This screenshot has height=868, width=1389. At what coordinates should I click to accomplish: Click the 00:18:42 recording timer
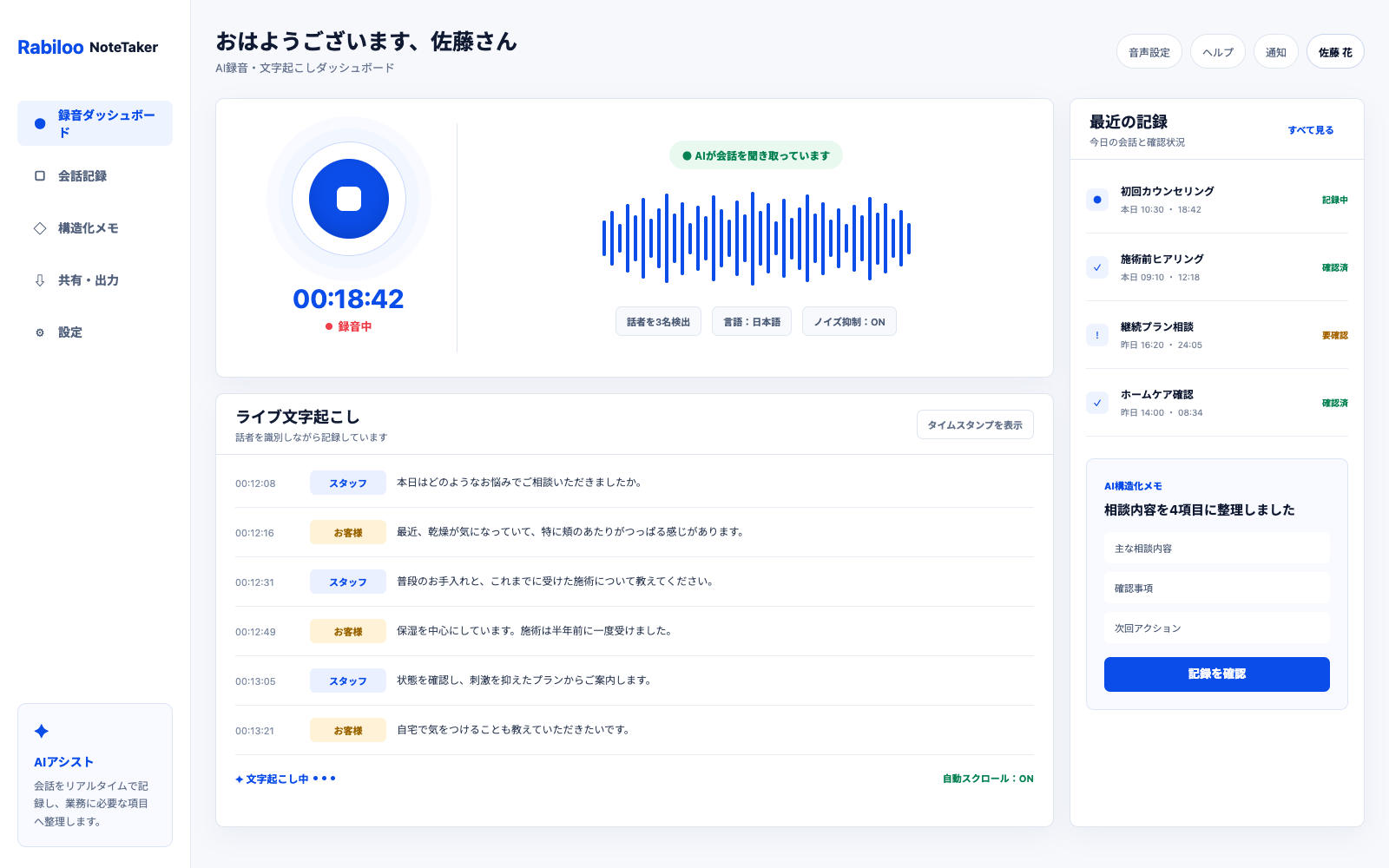pos(348,299)
